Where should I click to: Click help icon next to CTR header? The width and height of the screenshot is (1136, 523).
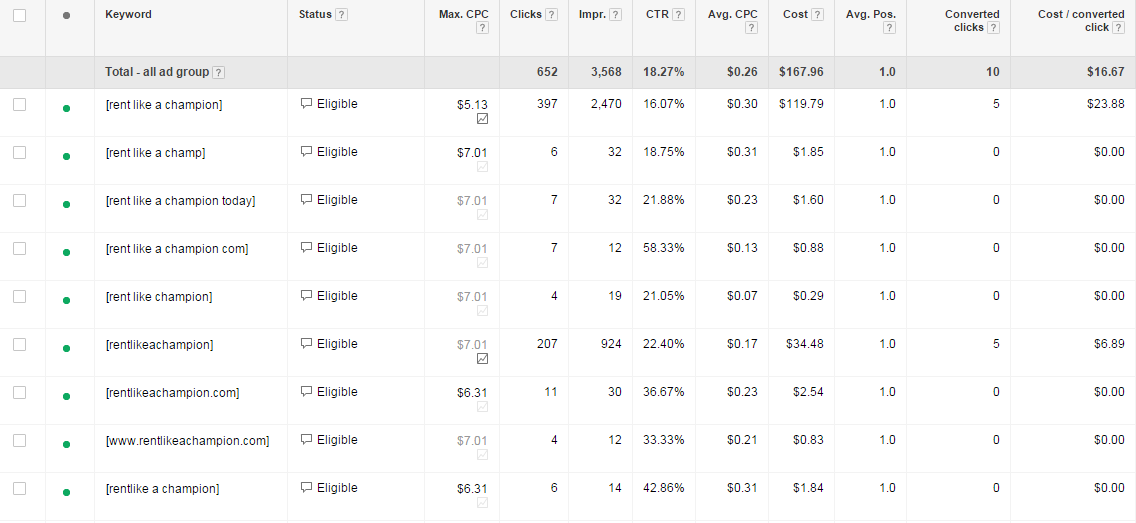click(678, 14)
